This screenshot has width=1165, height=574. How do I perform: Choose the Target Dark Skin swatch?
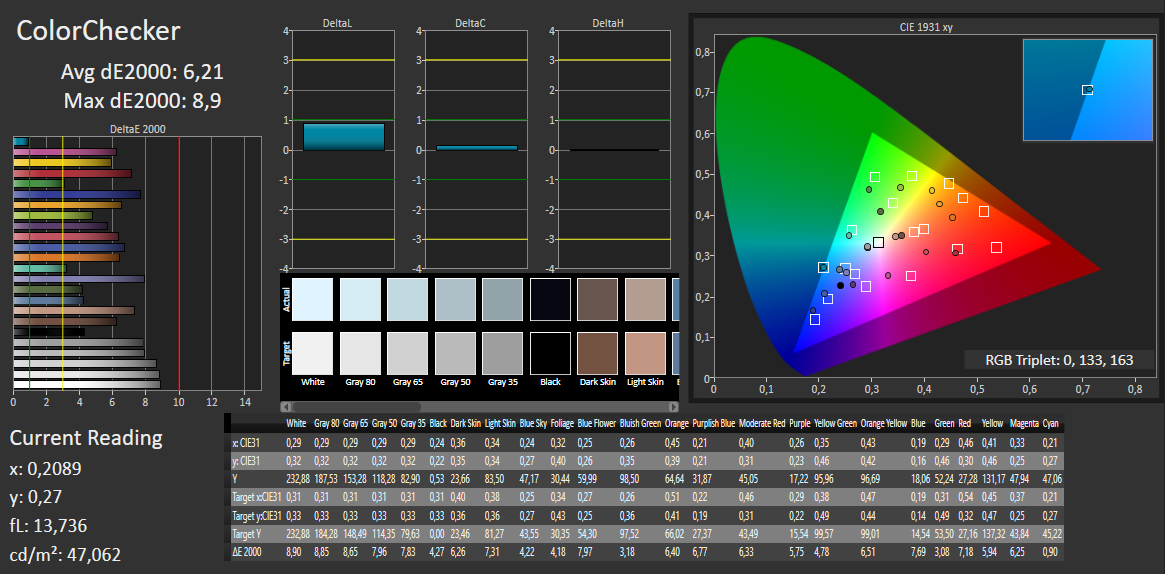pyautogui.click(x=597, y=353)
